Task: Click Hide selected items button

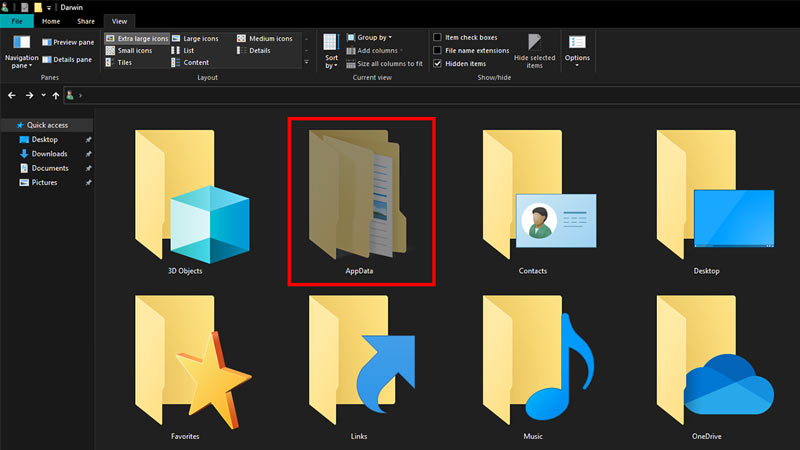Action: (x=534, y=52)
